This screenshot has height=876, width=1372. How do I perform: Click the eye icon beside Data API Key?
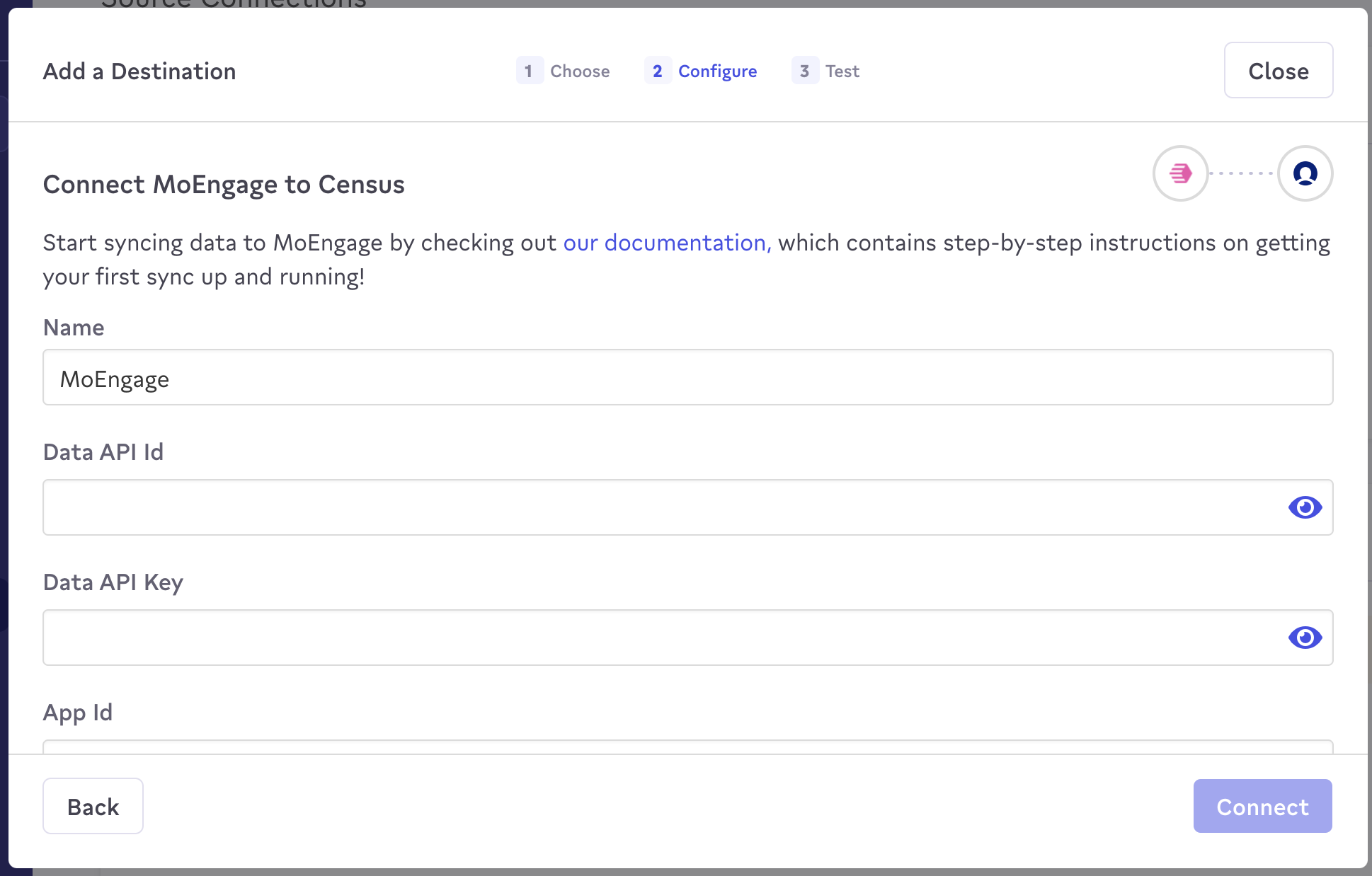(x=1306, y=637)
